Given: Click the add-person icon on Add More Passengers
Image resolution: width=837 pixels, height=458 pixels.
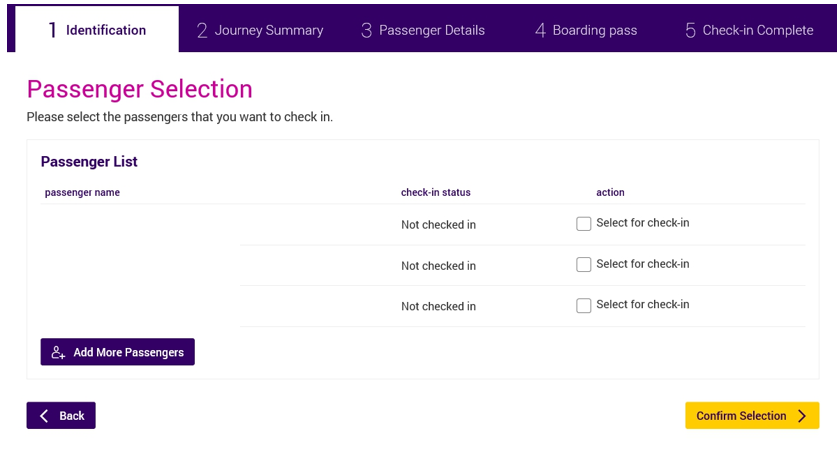Looking at the screenshot, I should point(58,352).
